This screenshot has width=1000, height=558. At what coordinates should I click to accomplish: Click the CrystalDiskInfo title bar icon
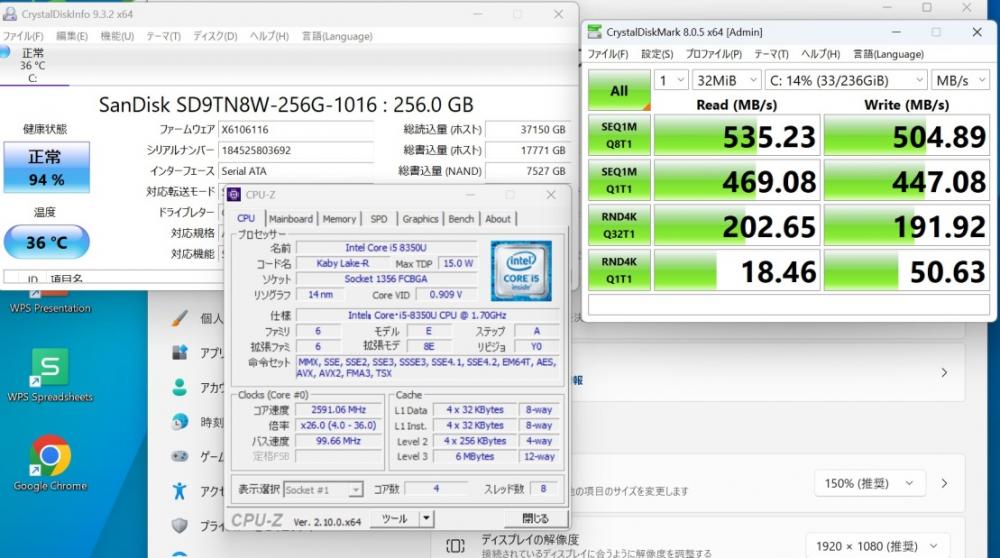pos(10,13)
